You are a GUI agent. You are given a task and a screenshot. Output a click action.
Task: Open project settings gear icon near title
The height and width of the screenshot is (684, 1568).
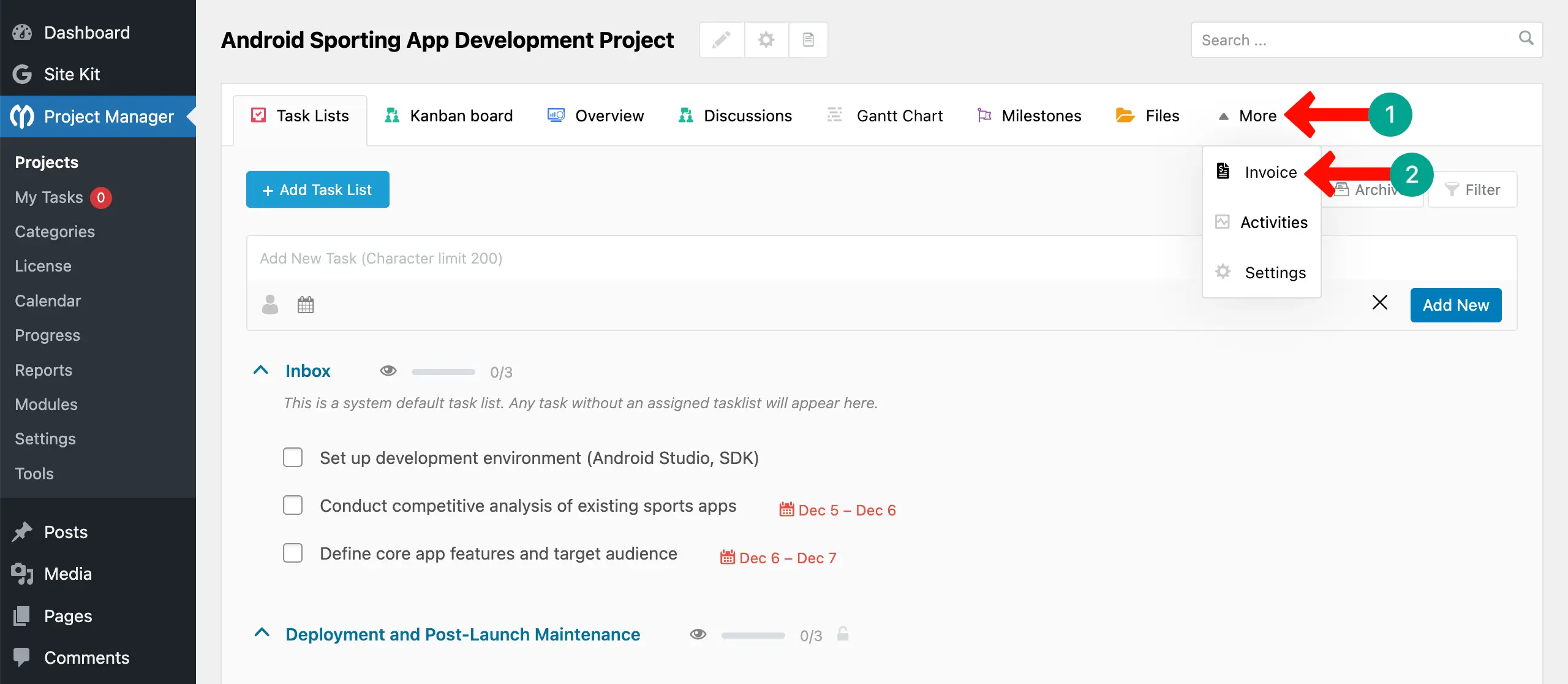(x=766, y=40)
